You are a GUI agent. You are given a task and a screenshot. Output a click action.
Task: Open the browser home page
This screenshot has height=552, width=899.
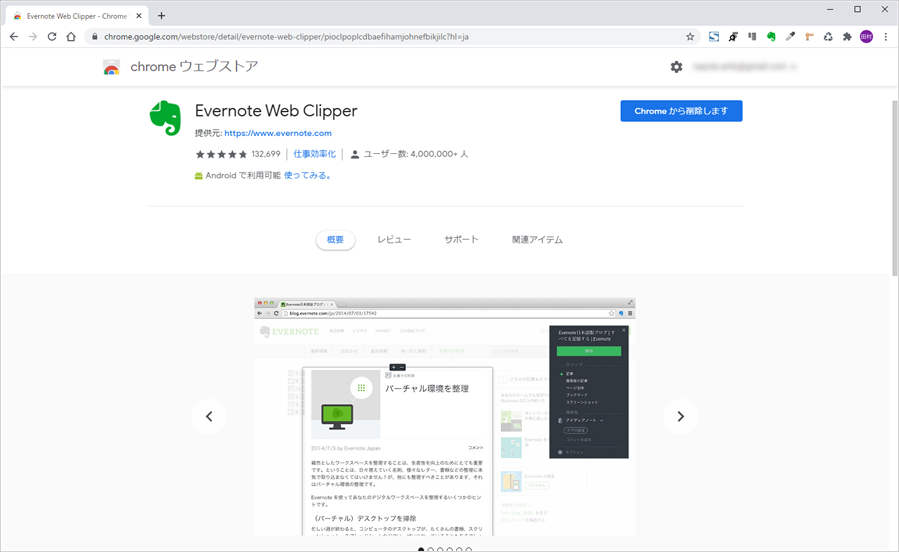[71, 37]
